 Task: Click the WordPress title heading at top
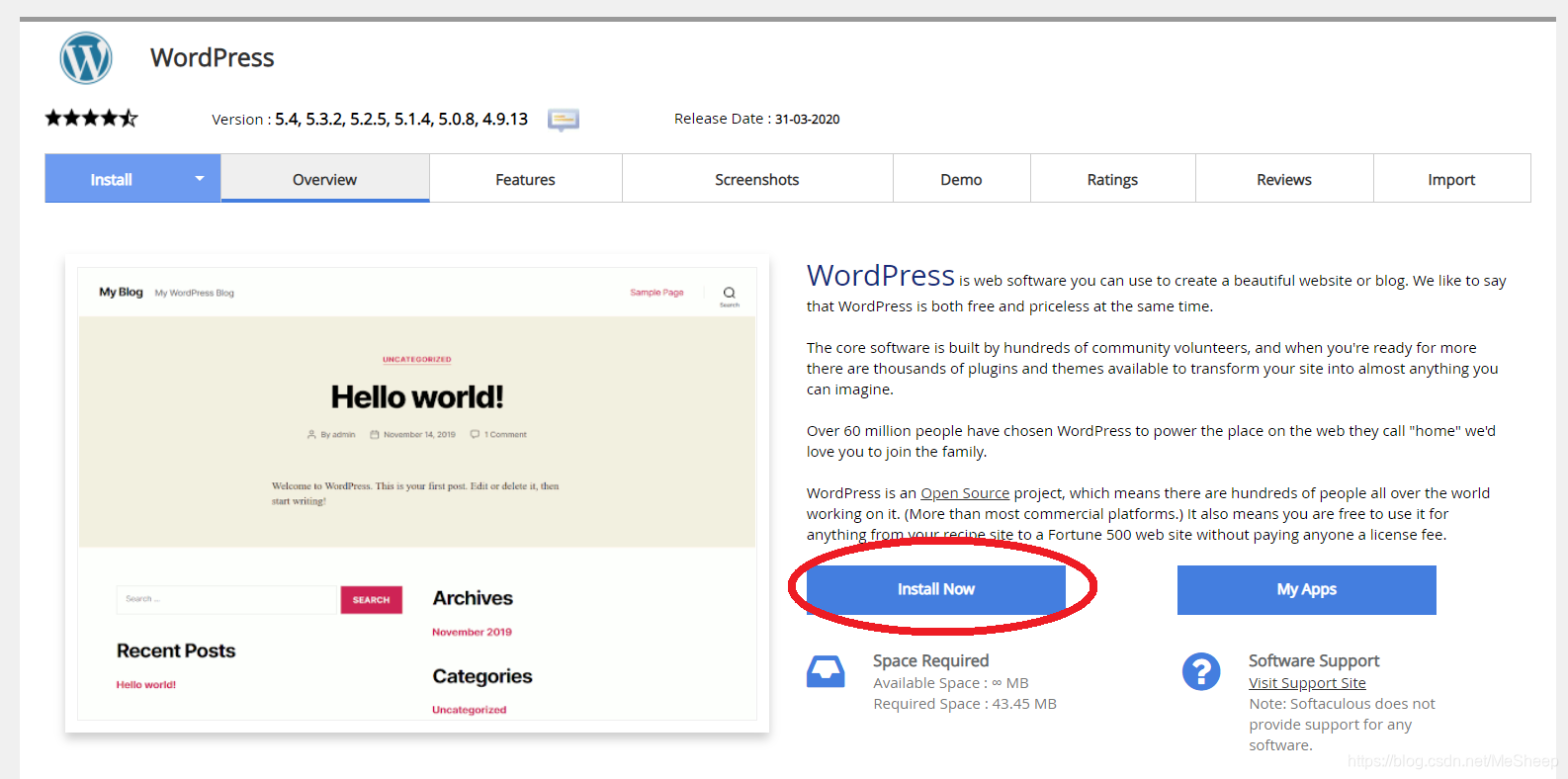click(213, 57)
